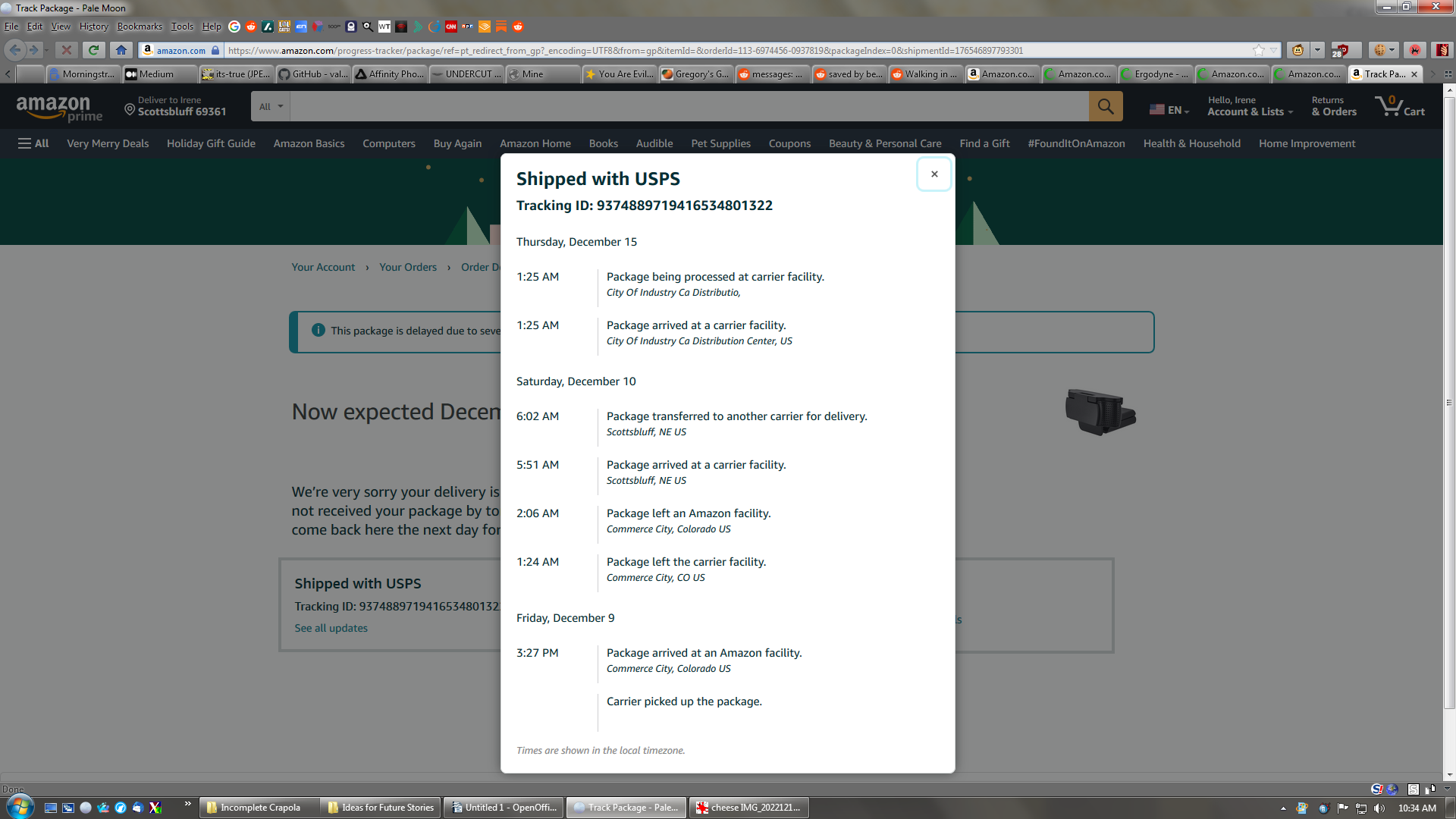
Task: Expand the search category All dropdown
Action: click(270, 107)
